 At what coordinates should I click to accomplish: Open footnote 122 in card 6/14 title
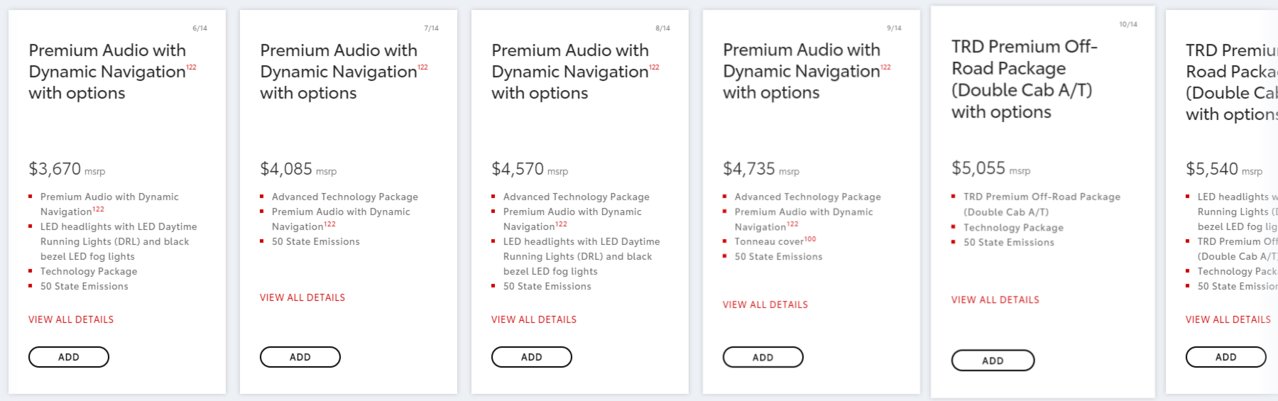tap(191, 67)
